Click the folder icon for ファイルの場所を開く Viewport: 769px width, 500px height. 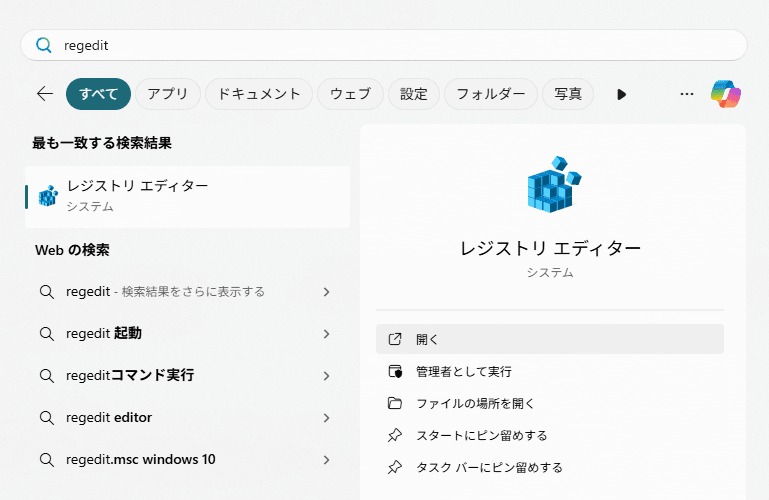[x=395, y=403]
